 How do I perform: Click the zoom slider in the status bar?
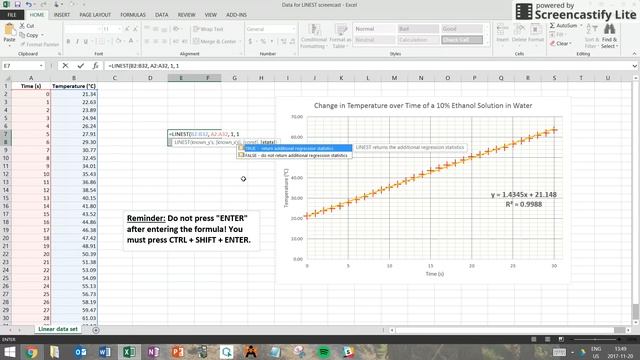coord(596,339)
